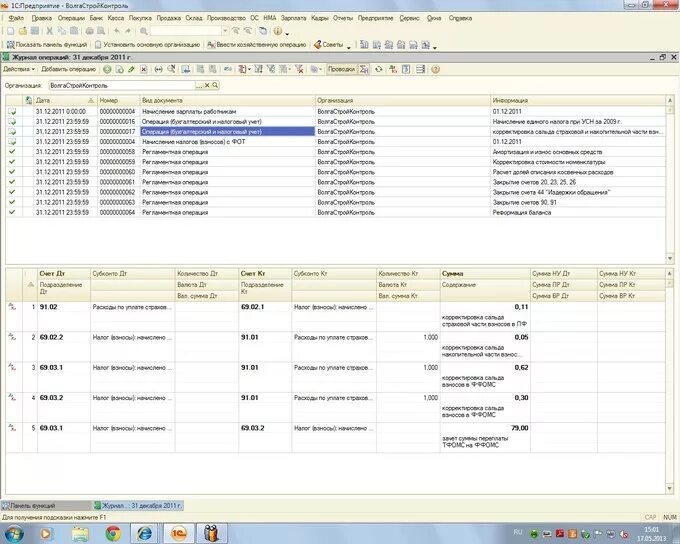The height and width of the screenshot is (544, 680).
Task: Click the Советы button
Action: 329,45
